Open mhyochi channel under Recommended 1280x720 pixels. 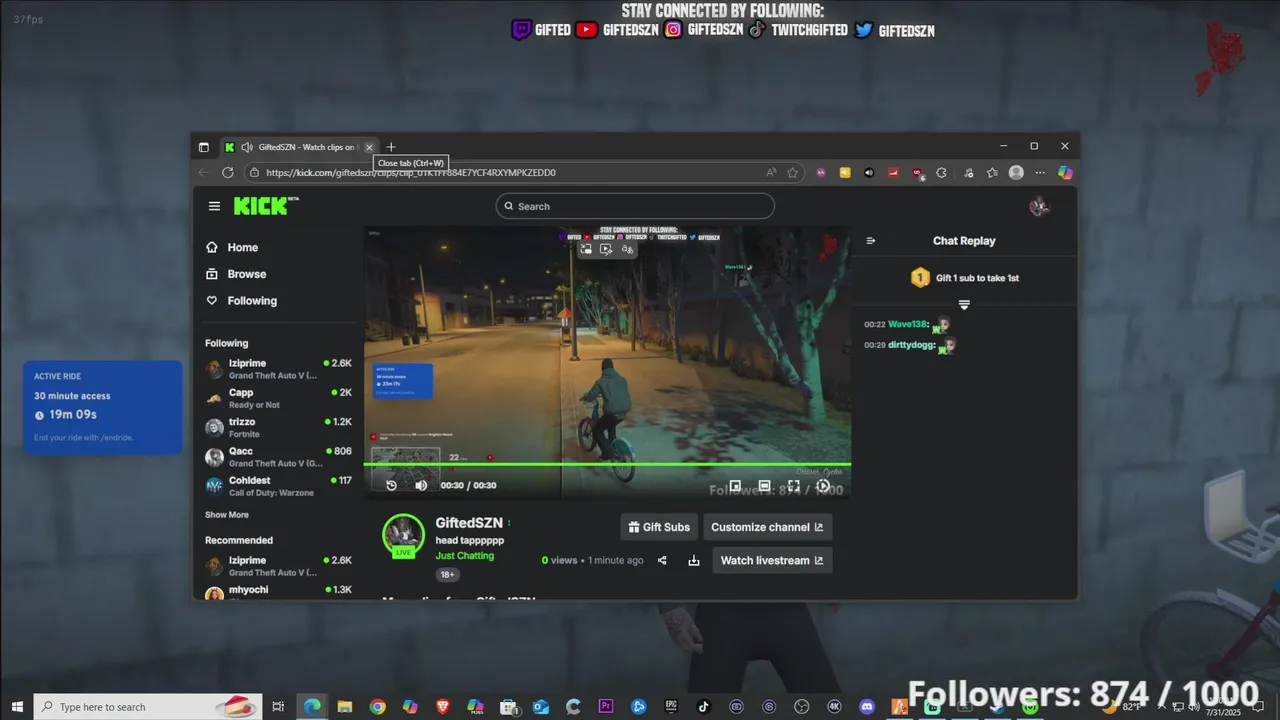click(x=279, y=592)
